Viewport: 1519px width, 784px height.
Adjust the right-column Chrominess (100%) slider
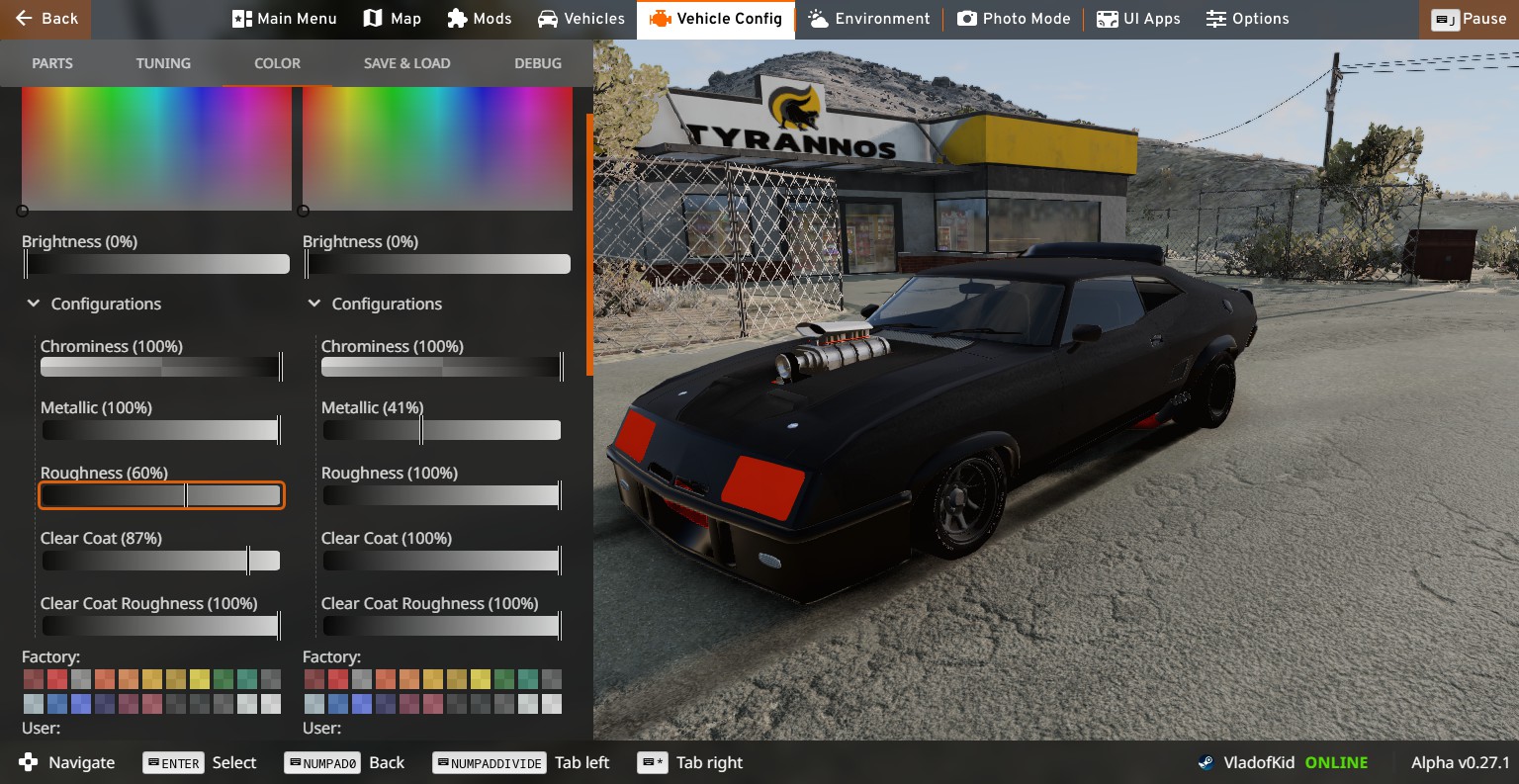coord(442,367)
